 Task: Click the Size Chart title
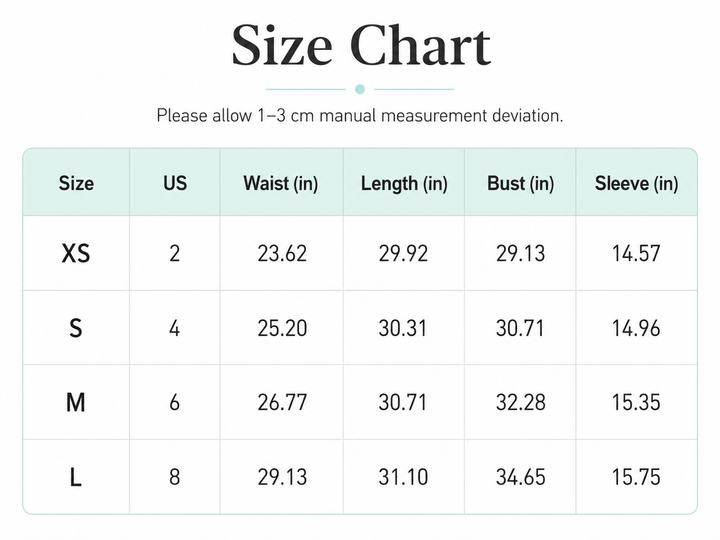[361, 45]
